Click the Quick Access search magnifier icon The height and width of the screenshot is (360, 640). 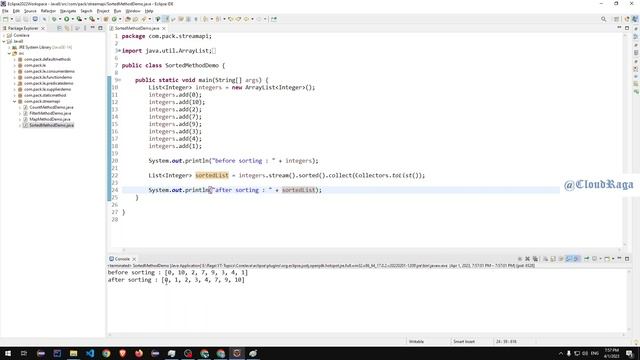pyautogui.click(x=604, y=19)
